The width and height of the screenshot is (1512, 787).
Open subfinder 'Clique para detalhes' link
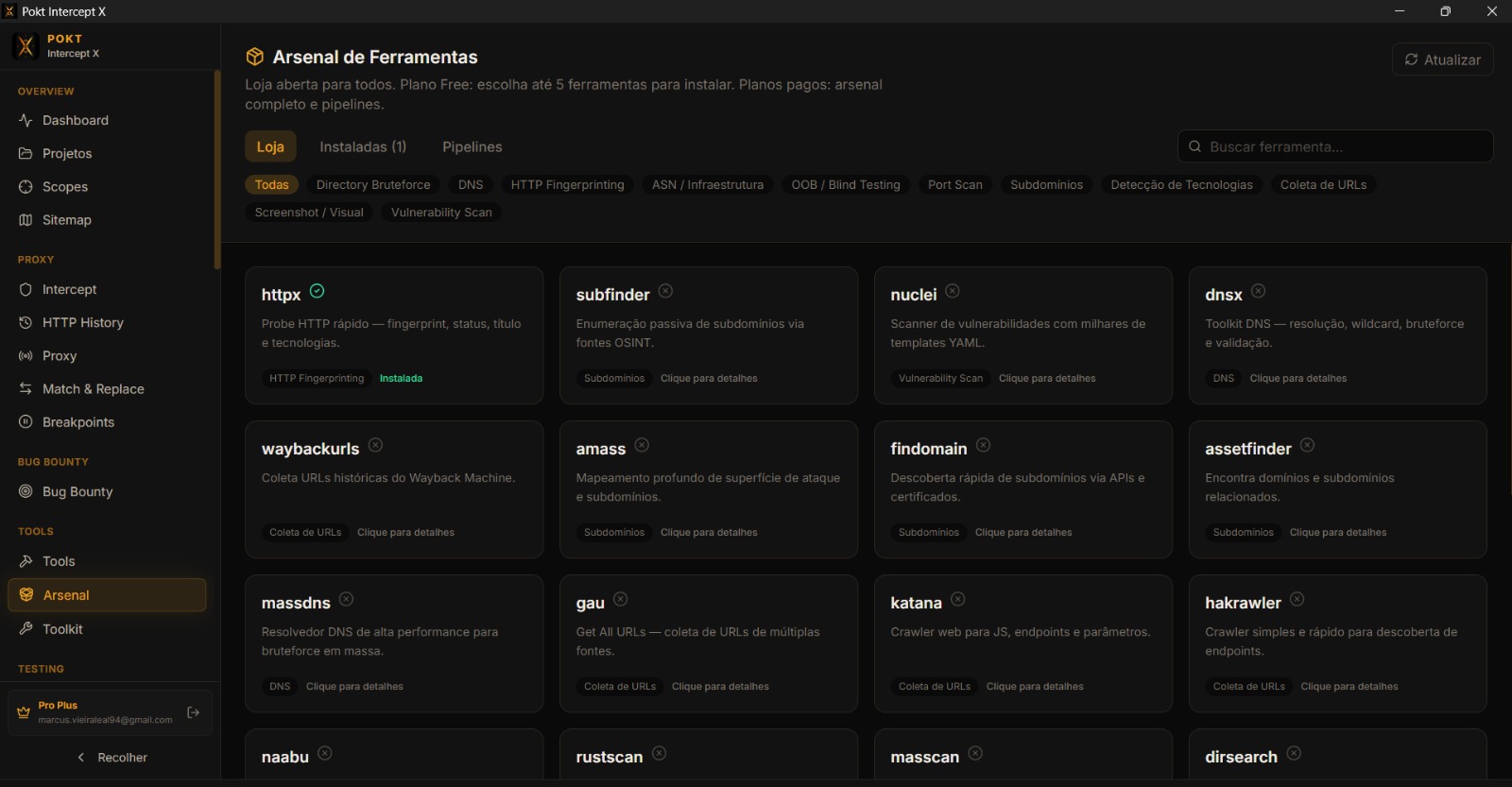(x=709, y=379)
